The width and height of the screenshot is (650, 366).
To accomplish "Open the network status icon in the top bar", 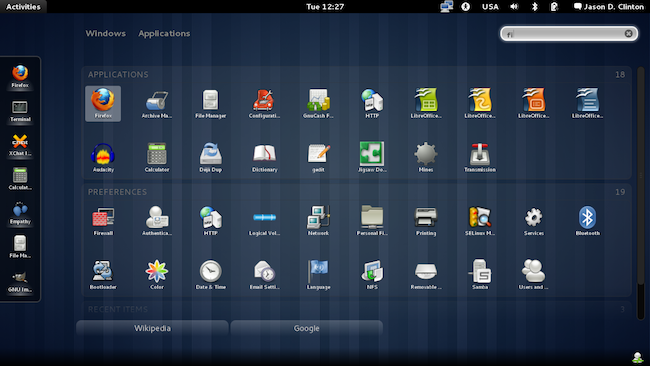I will [x=446, y=7].
